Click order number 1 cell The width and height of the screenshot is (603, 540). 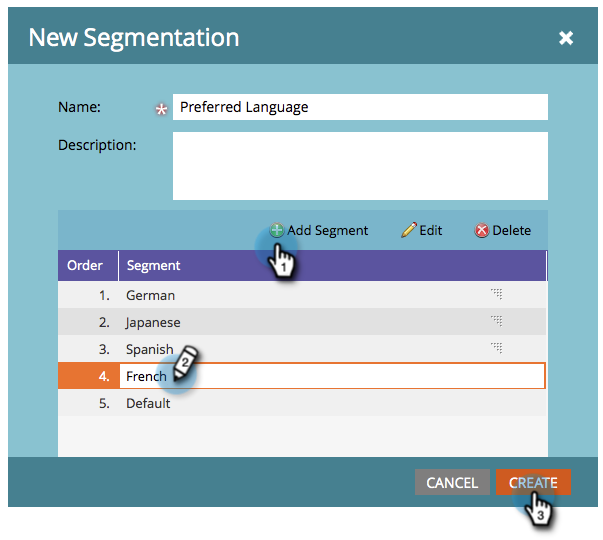coord(103,295)
